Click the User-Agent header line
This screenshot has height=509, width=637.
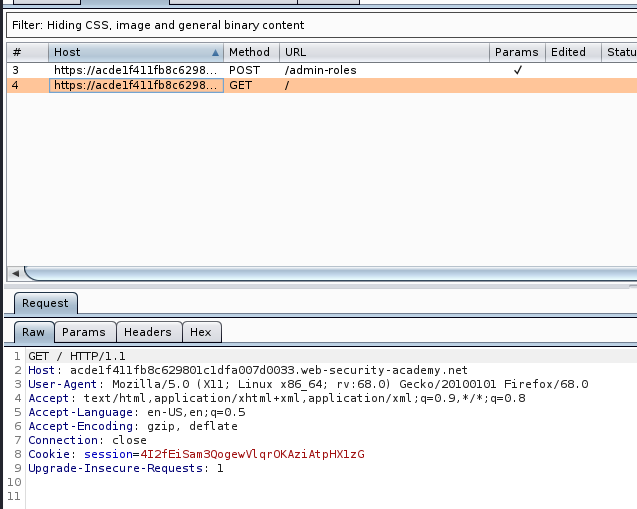308,384
